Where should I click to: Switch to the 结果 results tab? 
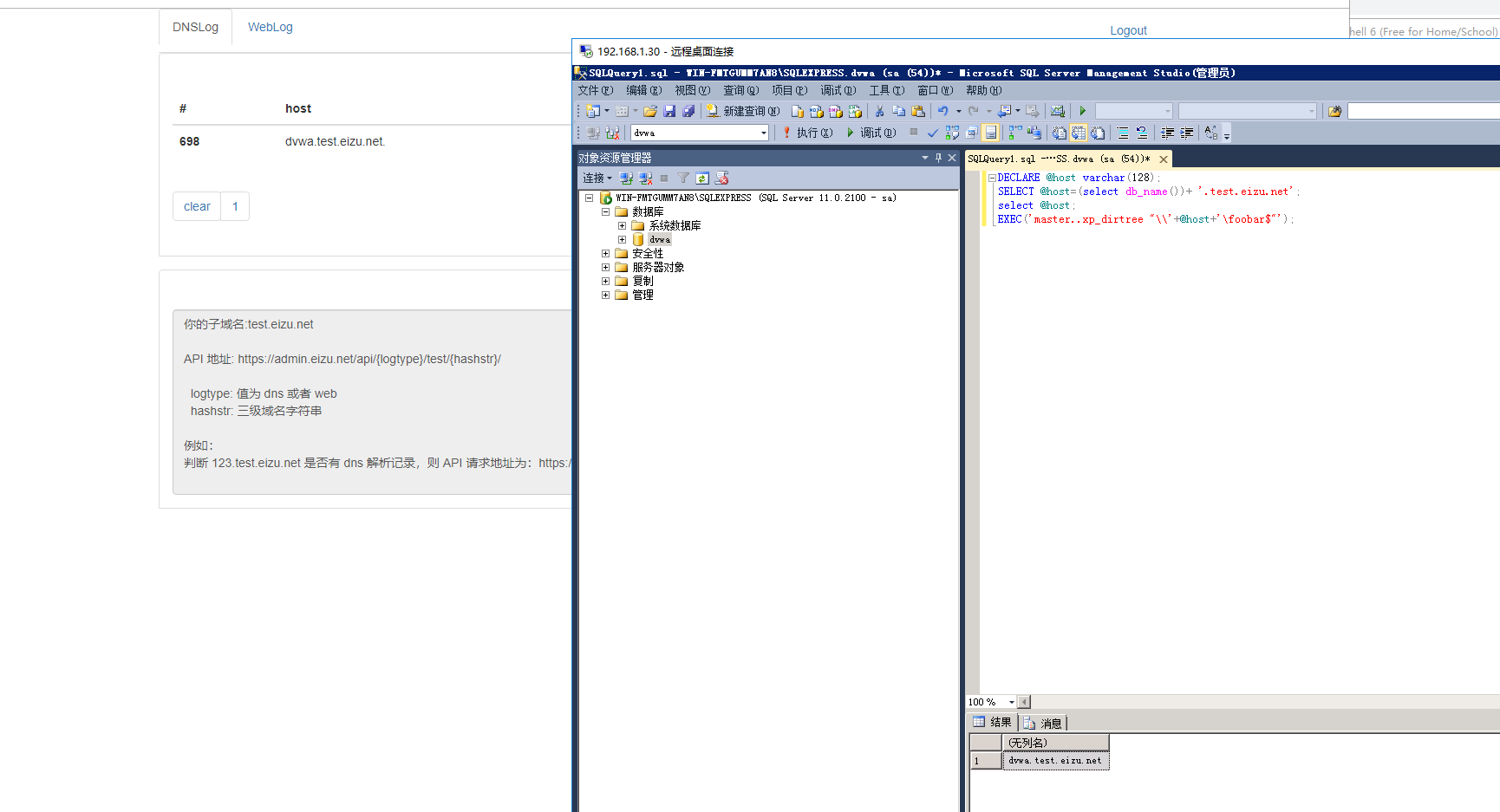[993, 722]
